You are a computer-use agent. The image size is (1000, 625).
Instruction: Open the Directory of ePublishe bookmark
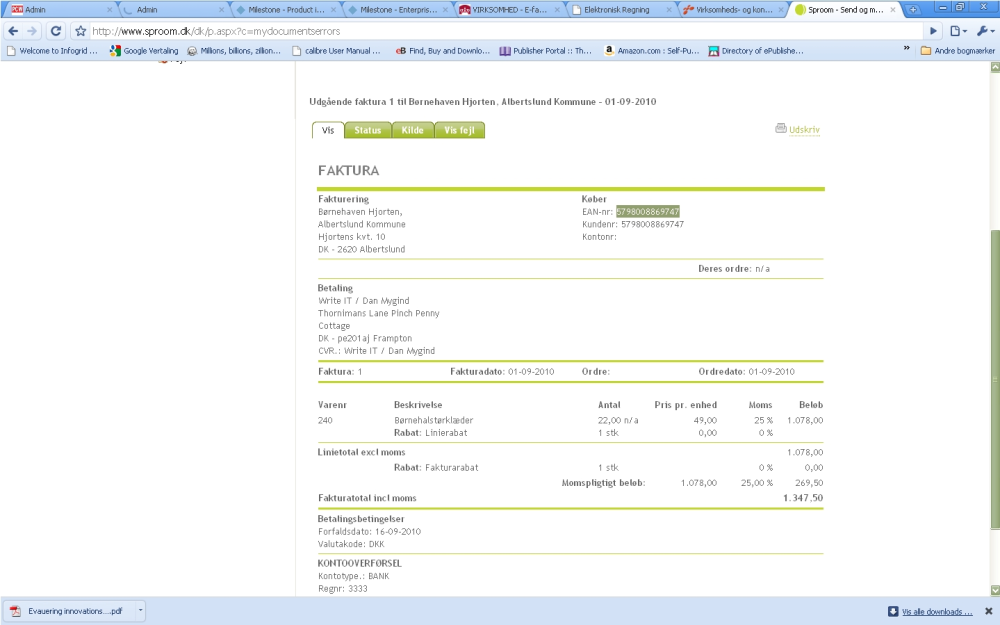point(756,50)
